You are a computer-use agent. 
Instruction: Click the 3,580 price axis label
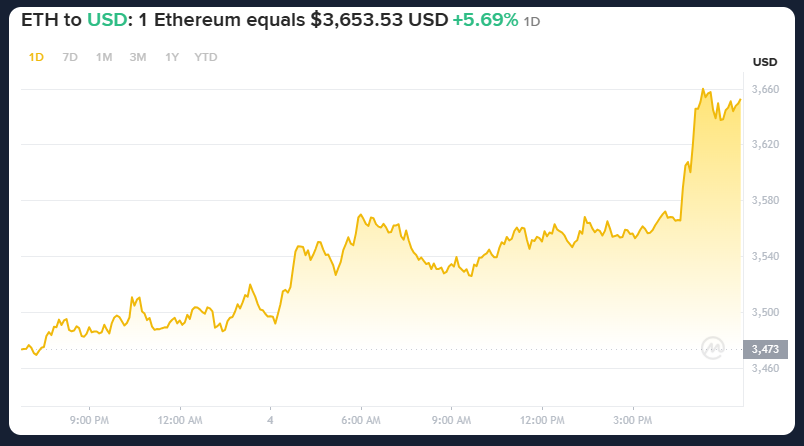point(765,201)
